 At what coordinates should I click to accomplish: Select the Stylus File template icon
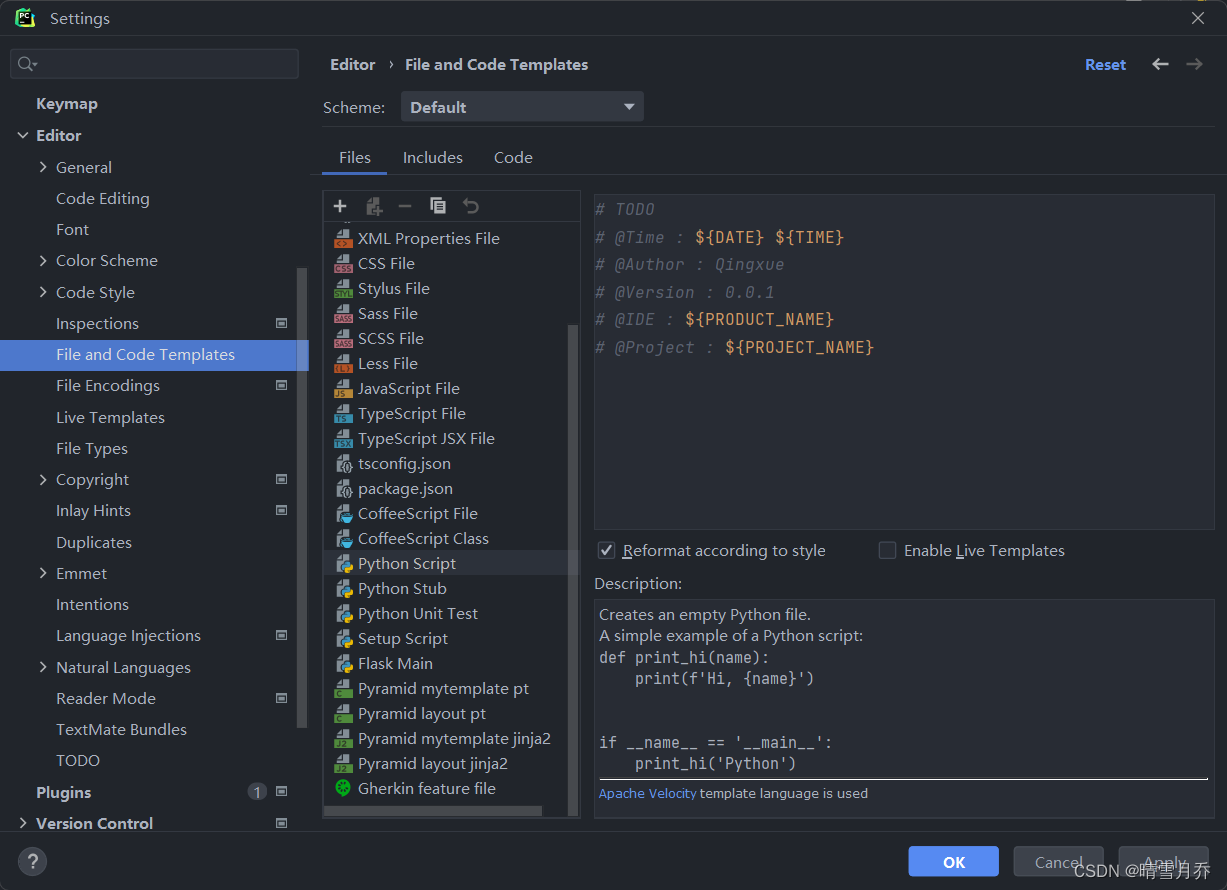click(x=343, y=288)
